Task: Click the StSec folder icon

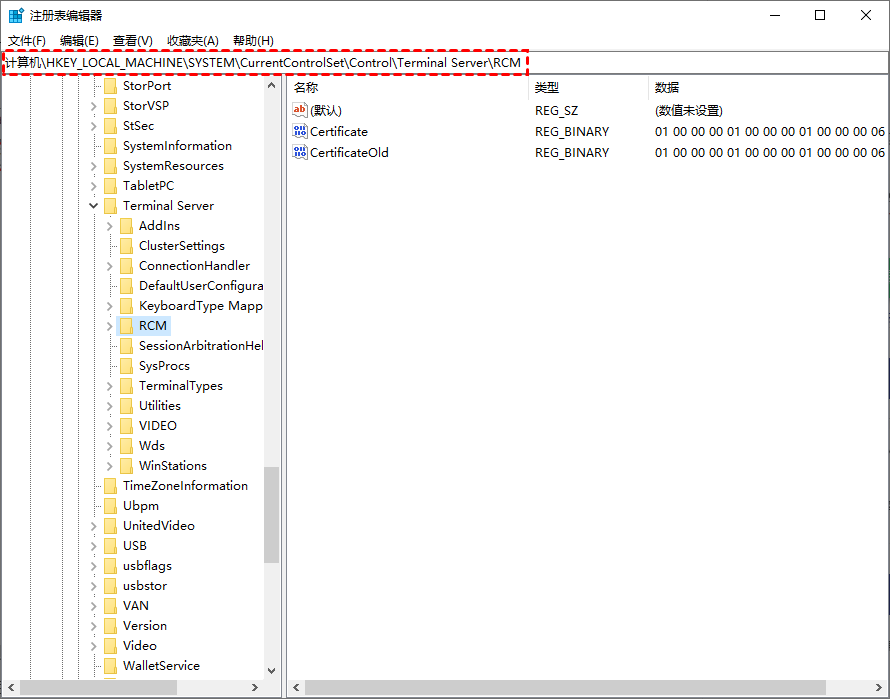Action: pyautogui.click(x=111, y=125)
